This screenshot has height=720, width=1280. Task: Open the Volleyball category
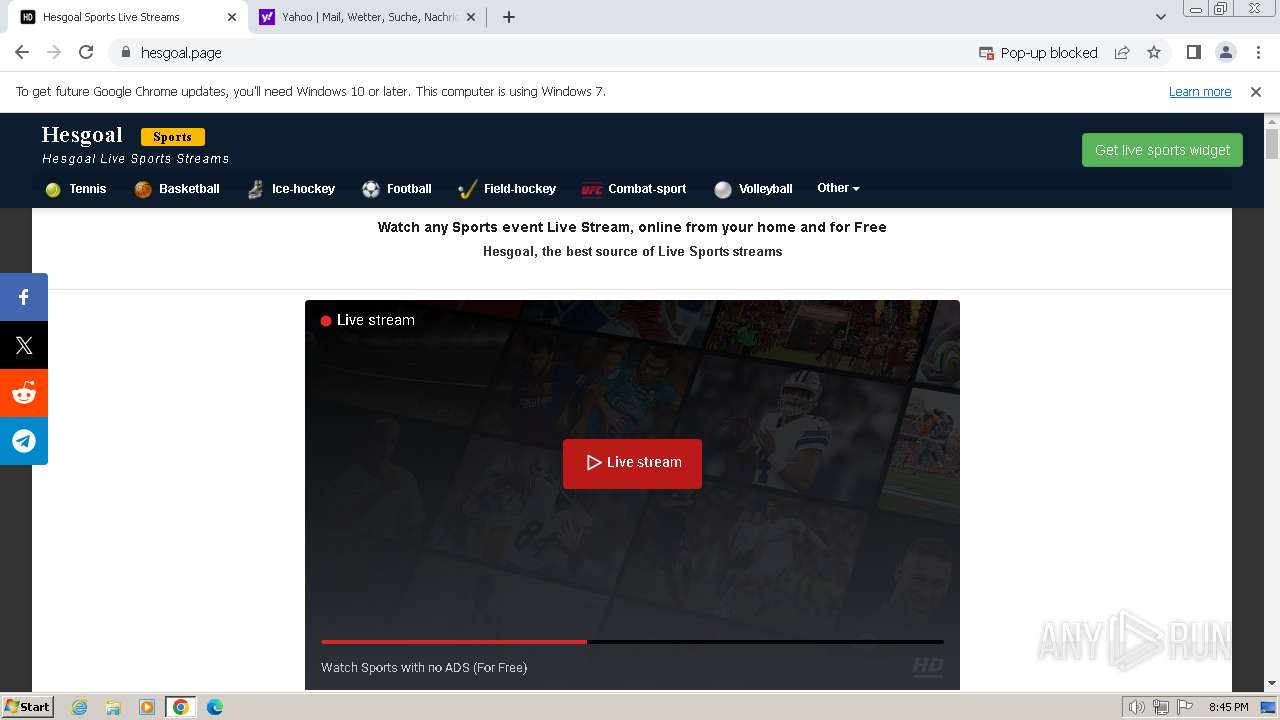[754, 189]
